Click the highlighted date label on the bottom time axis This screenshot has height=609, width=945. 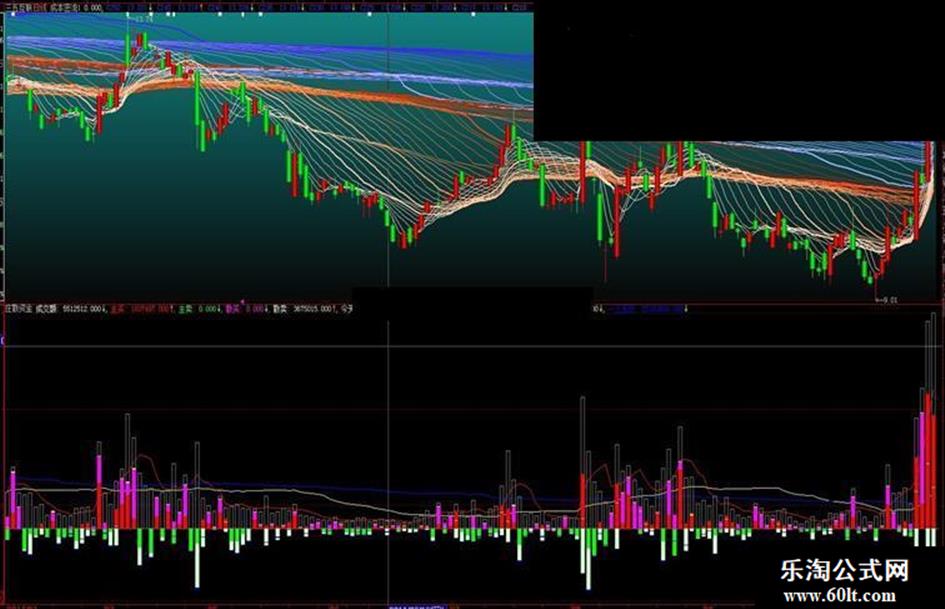click(416, 605)
